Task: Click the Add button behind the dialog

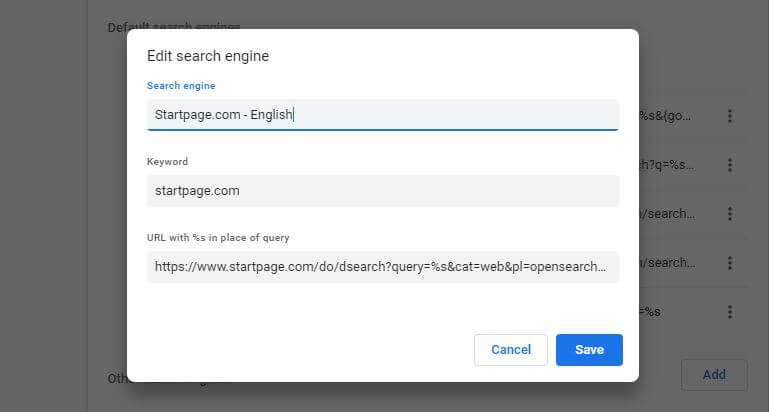Action: point(714,375)
